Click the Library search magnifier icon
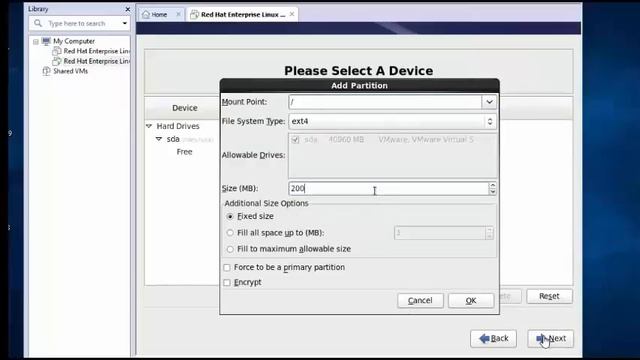Viewport: 640px width, 360px height. 38,23
